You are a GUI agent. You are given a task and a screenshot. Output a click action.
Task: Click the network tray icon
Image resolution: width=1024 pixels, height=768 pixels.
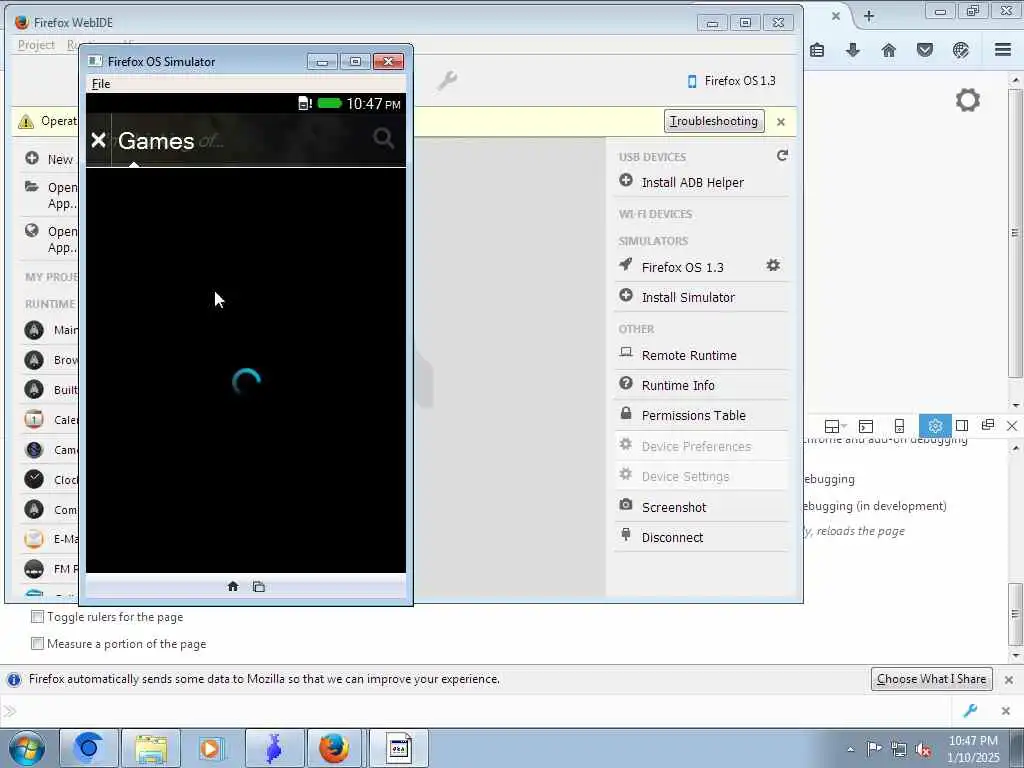tap(899, 750)
